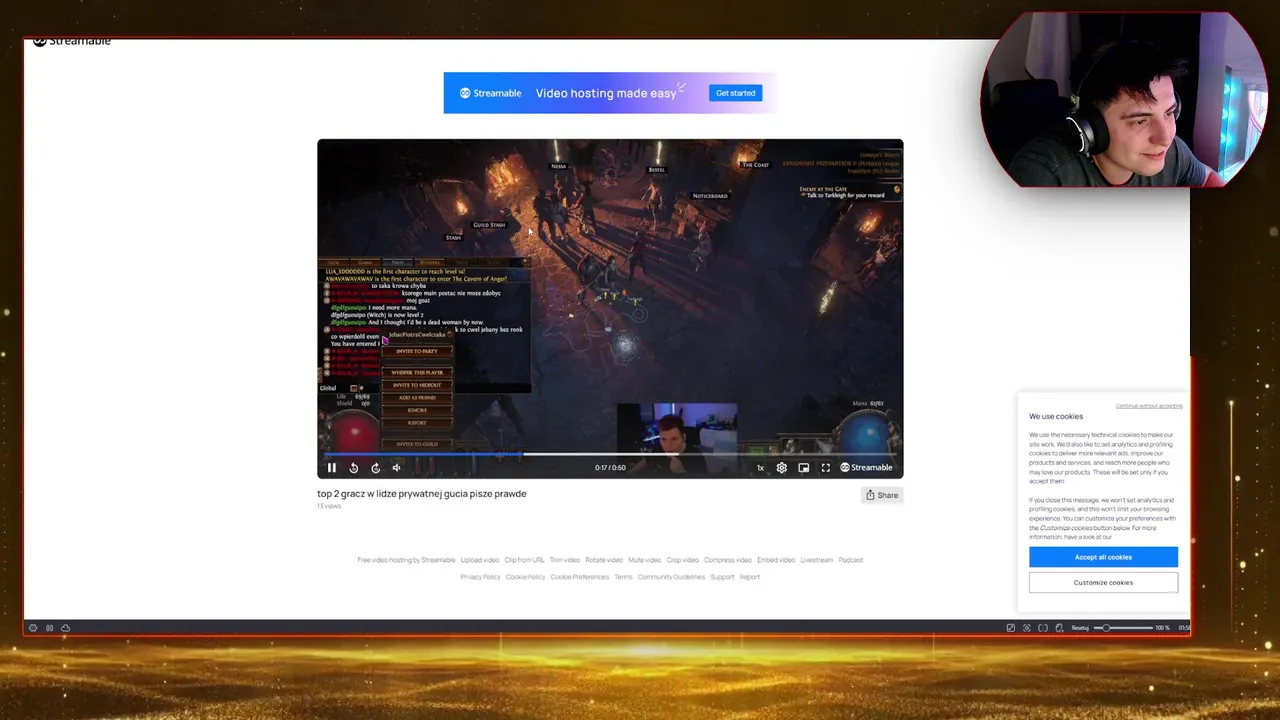Viewport: 1280px width, 720px height.
Task: Open the Upload video footer link
Action: click(x=480, y=560)
